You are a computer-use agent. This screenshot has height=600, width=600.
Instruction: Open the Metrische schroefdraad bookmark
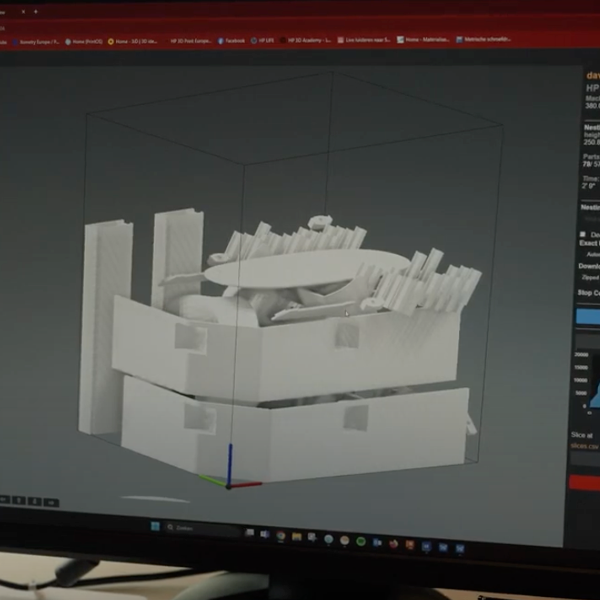483,39
